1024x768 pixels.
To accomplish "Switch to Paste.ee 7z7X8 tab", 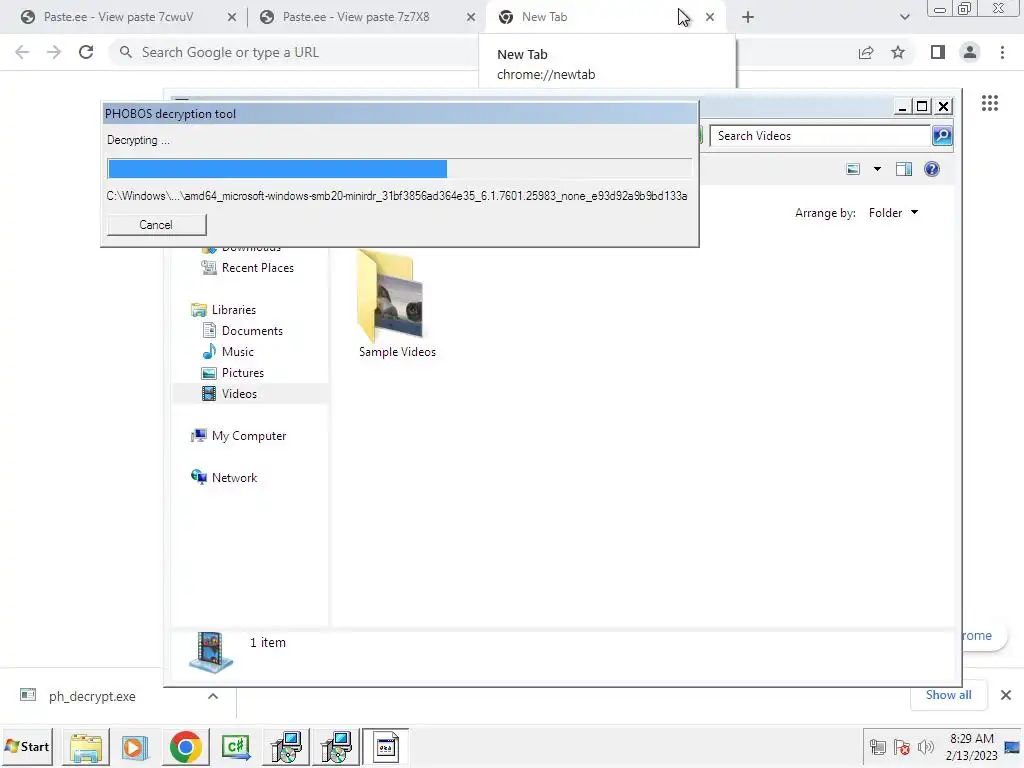I will 356,17.
